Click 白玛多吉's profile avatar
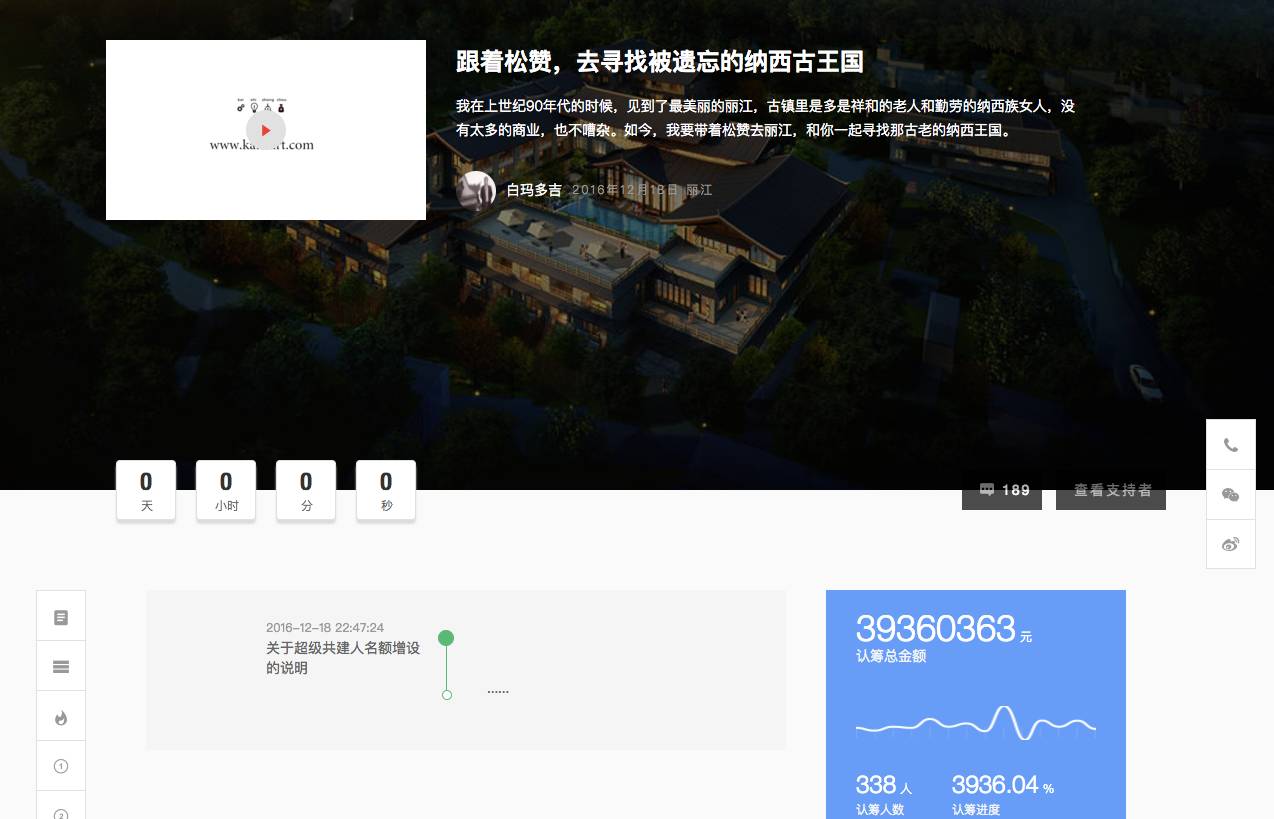The width and height of the screenshot is (1274, 819). pyautogui.click(x=476, y=190)
